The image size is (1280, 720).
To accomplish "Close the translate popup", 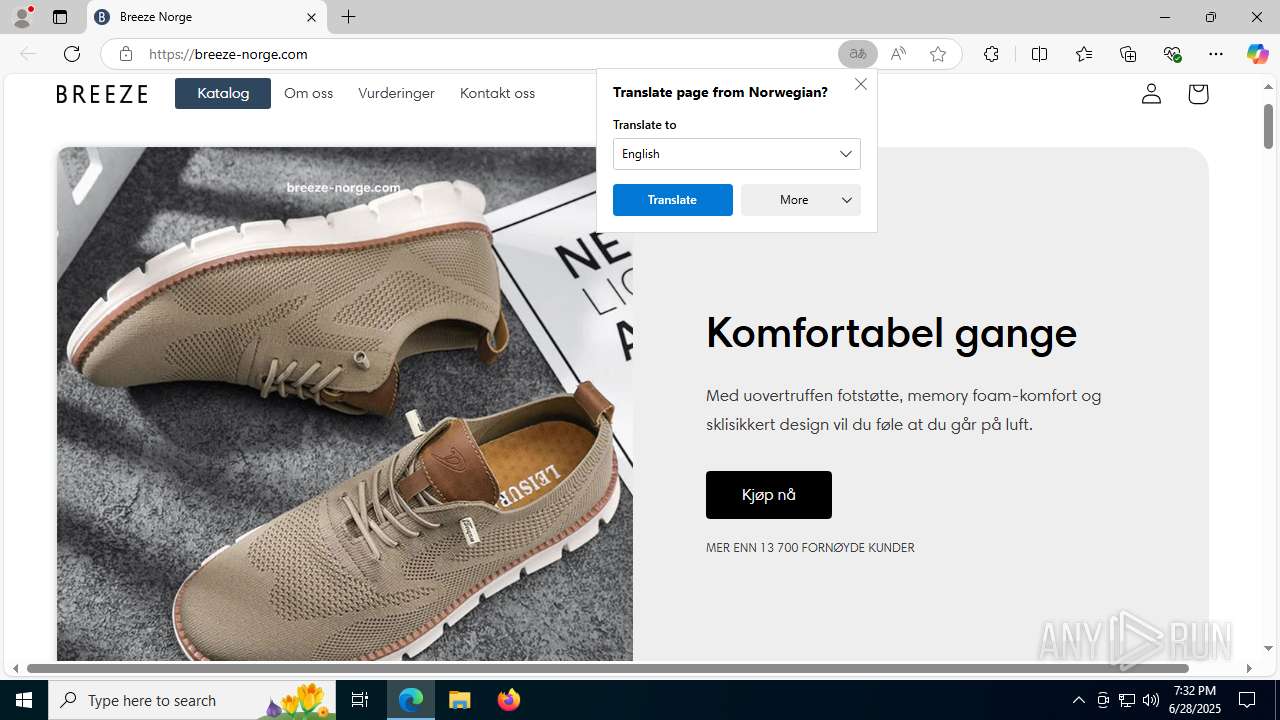I will [x=861, y=84].
